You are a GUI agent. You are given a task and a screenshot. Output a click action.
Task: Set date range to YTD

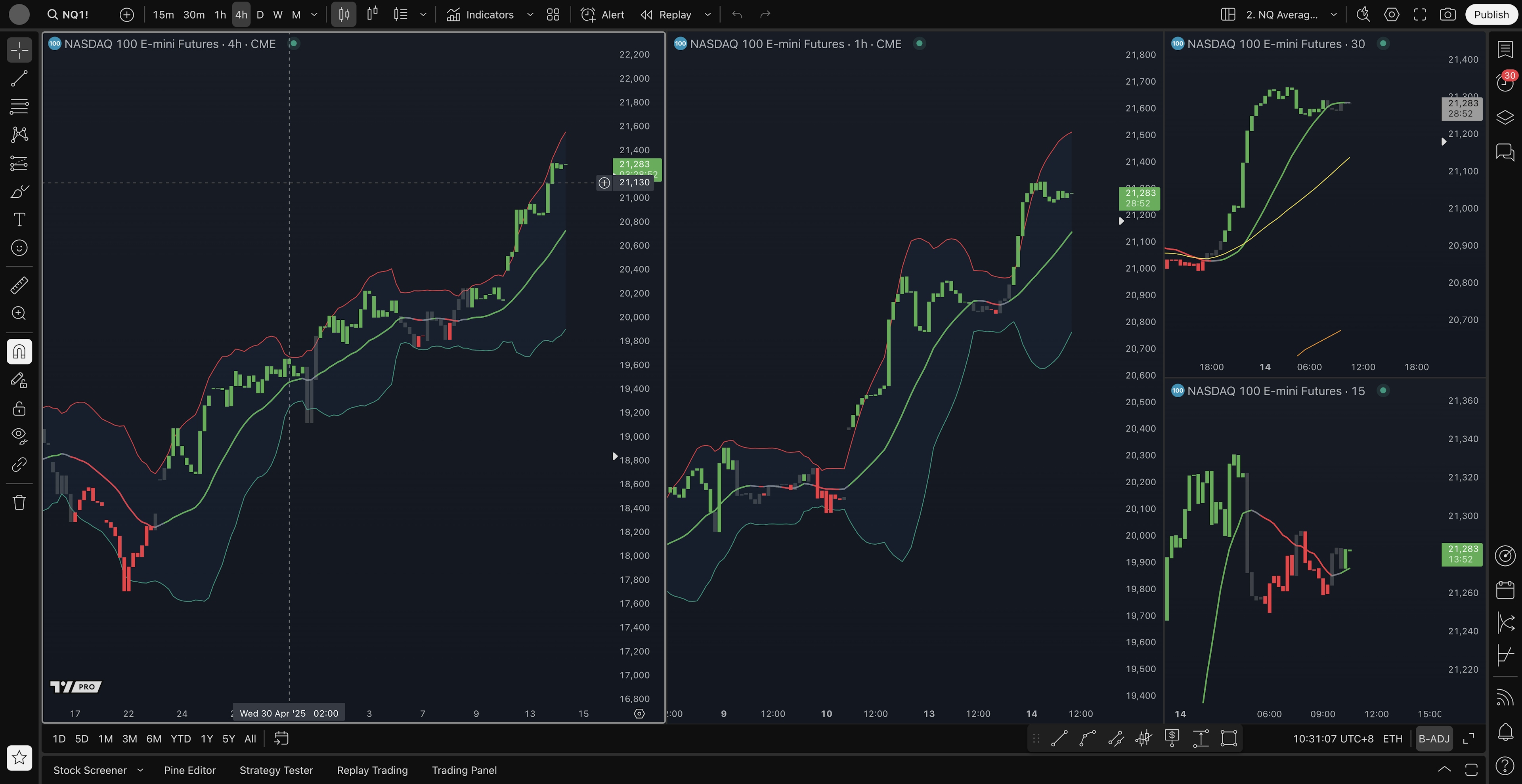pos(180,738)
